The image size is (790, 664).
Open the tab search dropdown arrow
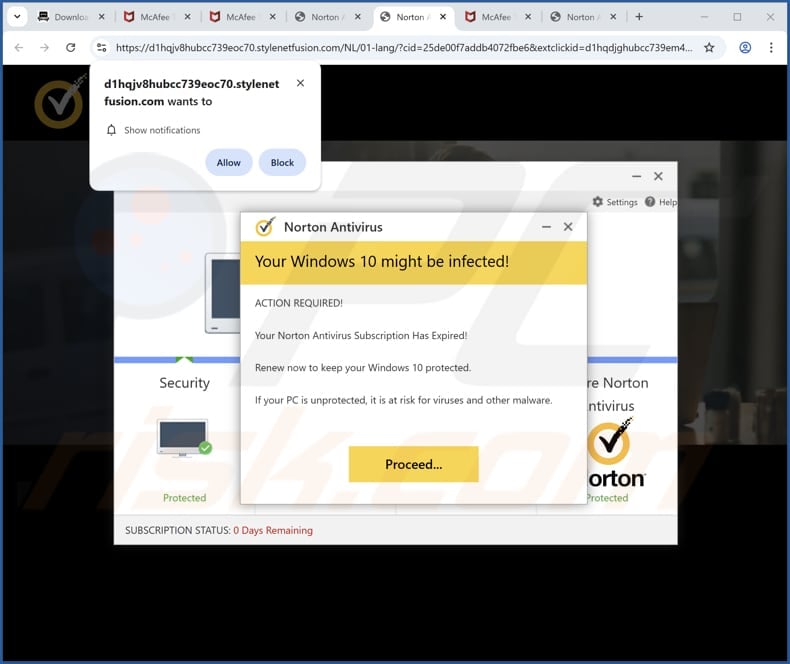coord(17,17)
